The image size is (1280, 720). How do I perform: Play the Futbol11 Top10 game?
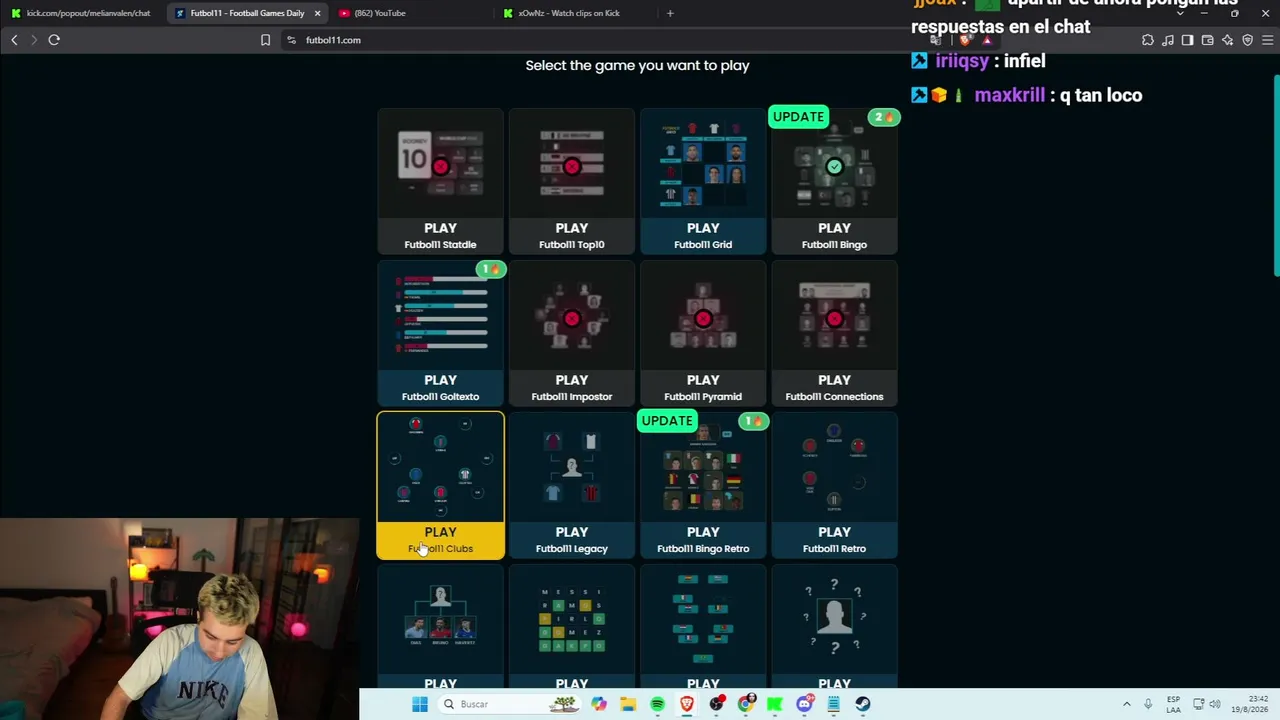571,181
